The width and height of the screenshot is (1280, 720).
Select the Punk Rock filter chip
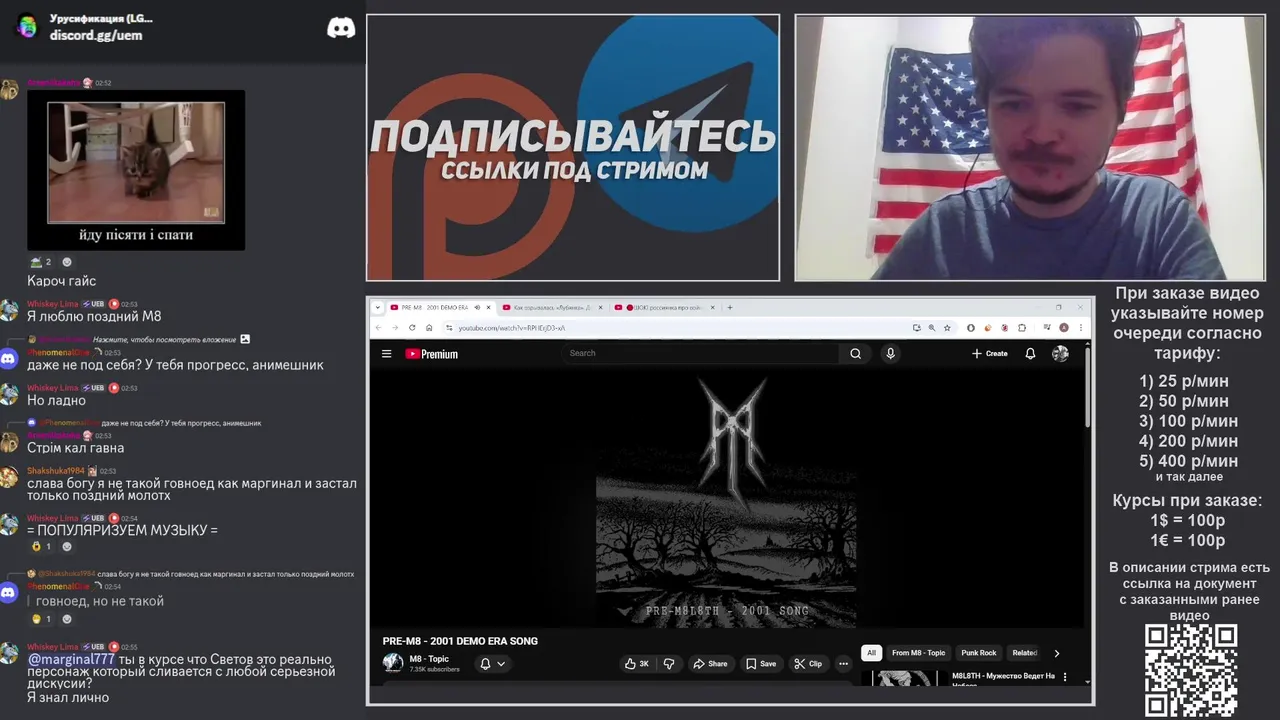[x=979, y=653]
